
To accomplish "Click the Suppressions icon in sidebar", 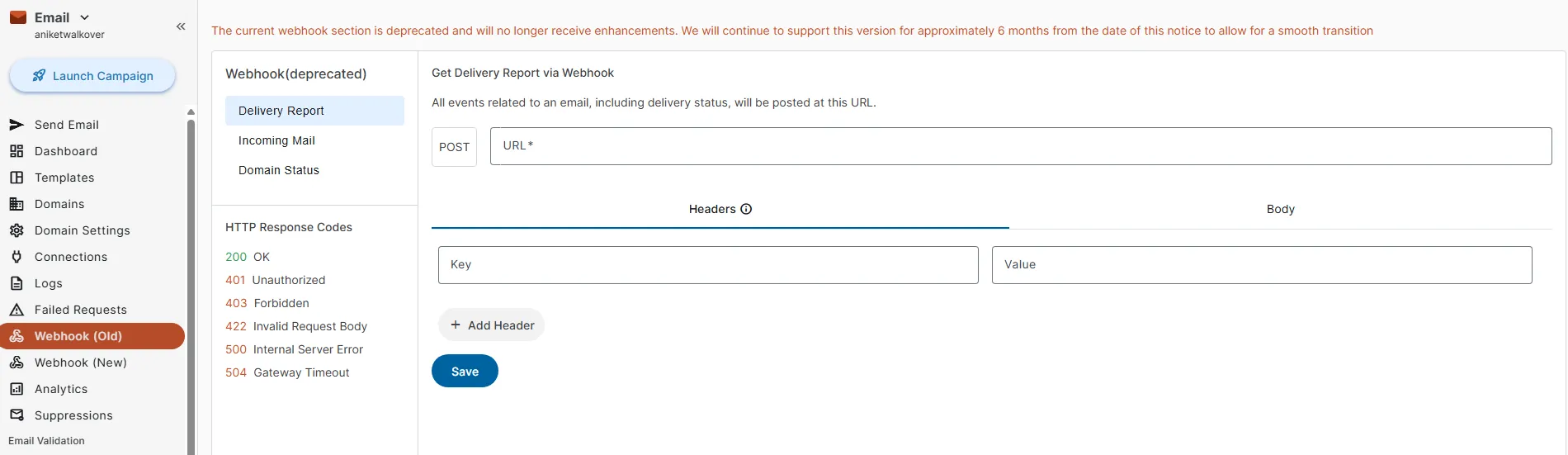I will pyautogui.click(x=17, y=415).
